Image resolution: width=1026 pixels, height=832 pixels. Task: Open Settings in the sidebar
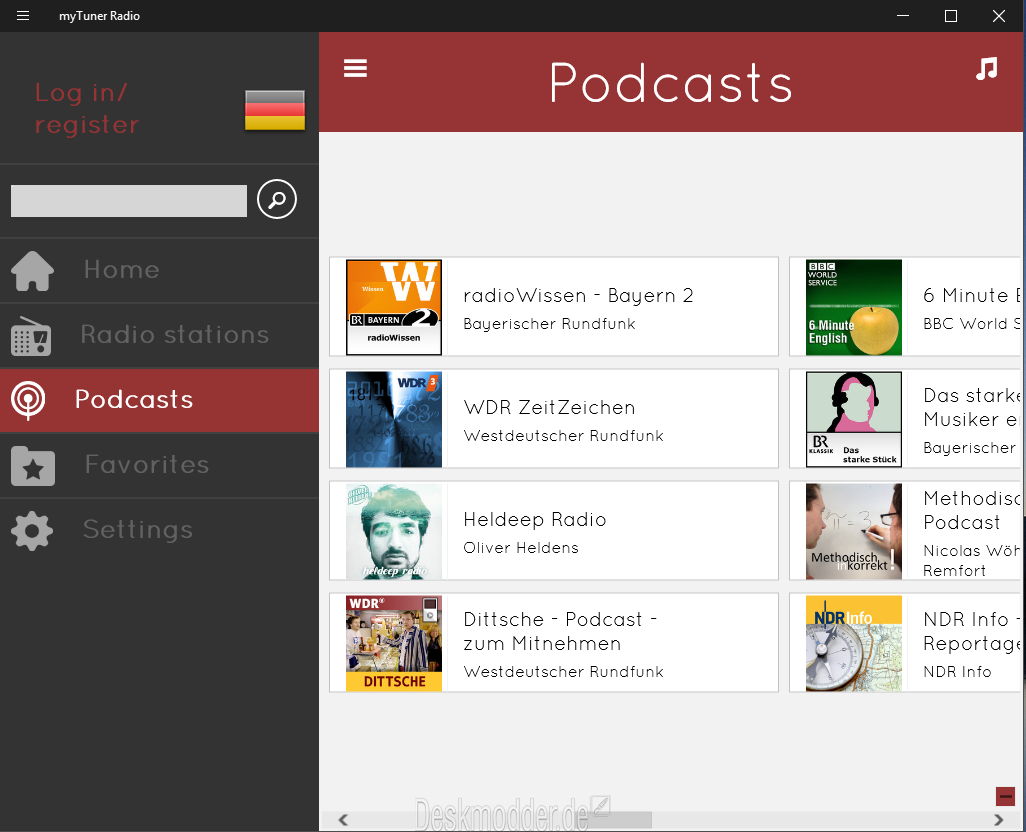tap(159, 530)
